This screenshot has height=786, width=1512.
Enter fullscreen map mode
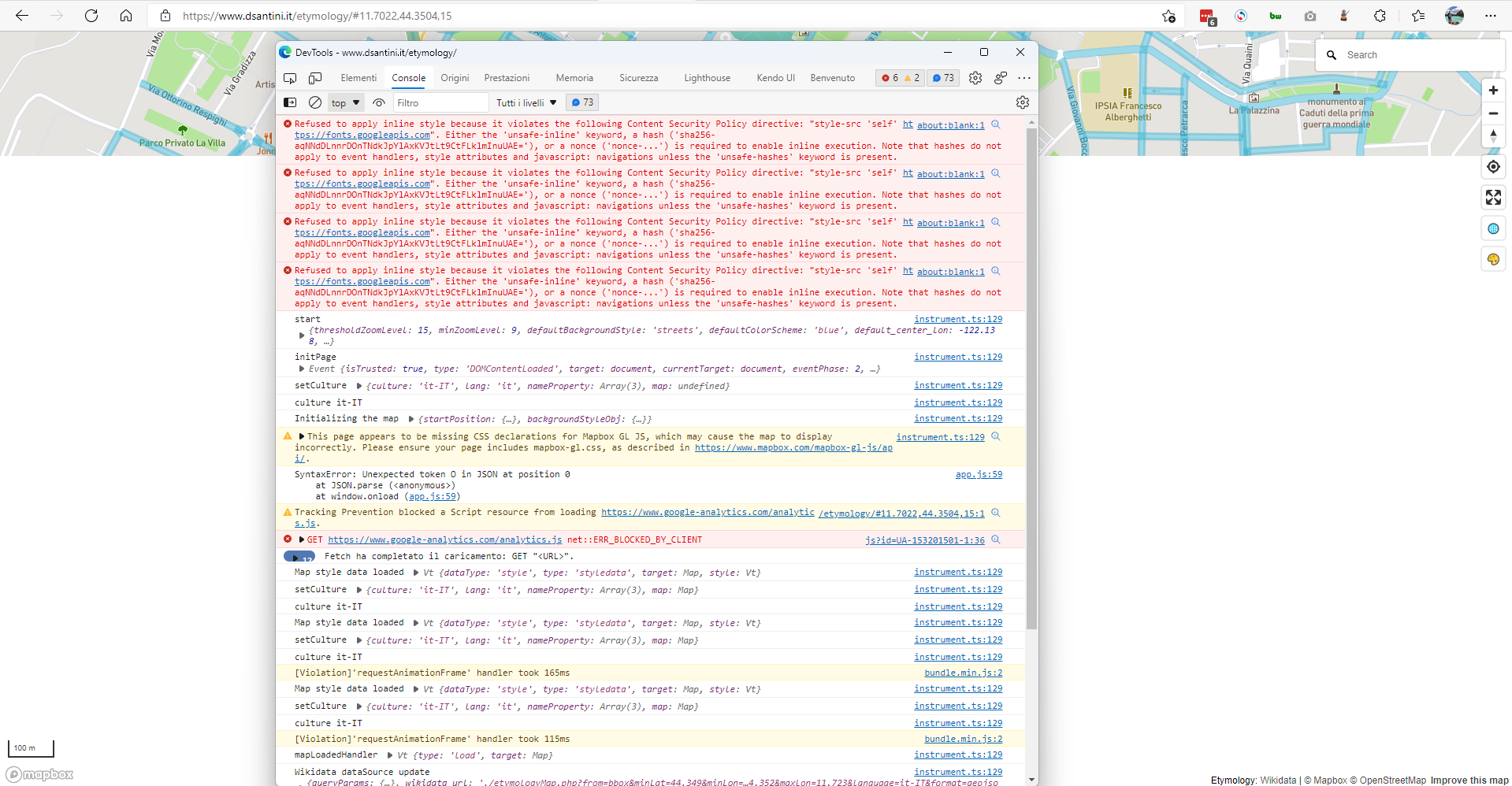1492,198
